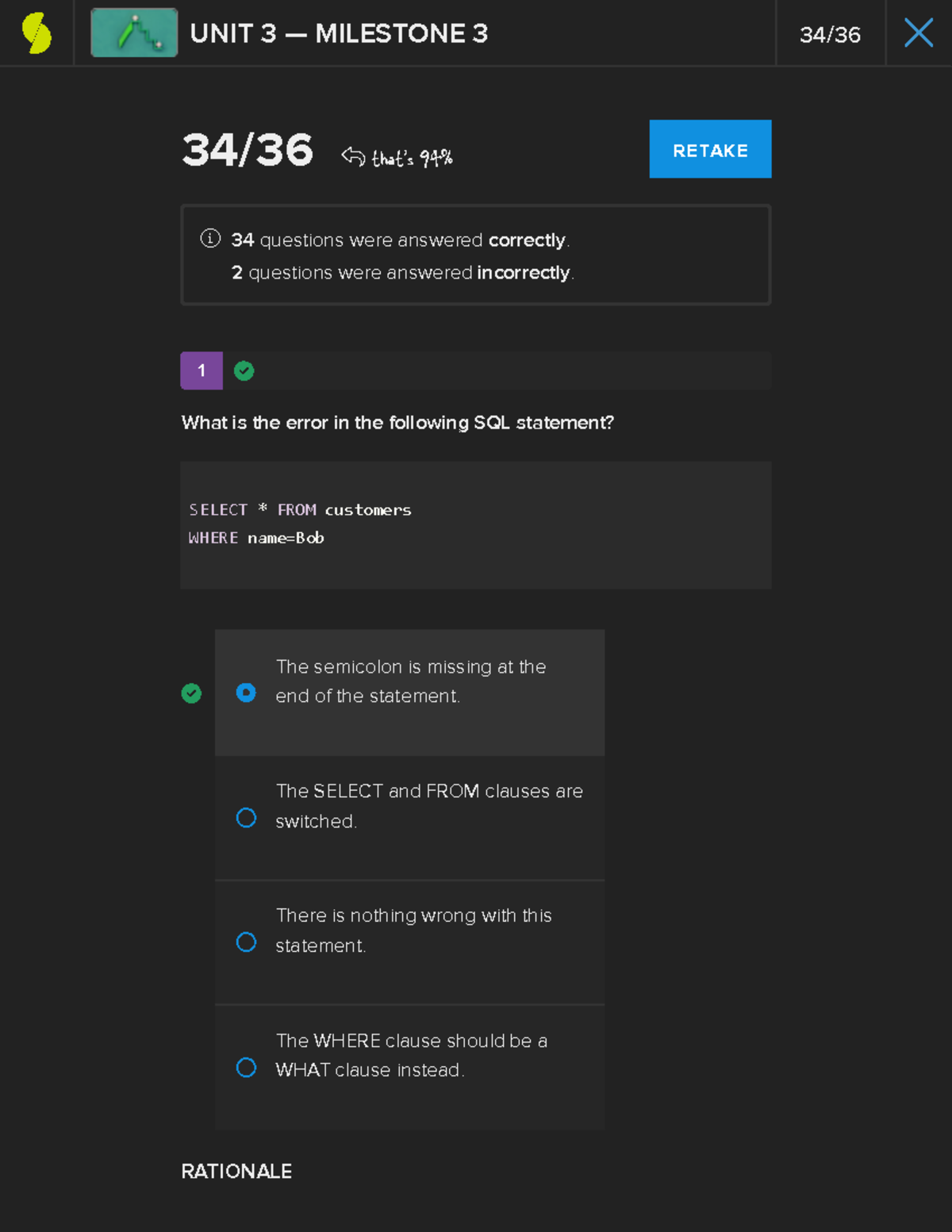Click the RATIONALE heading

tap(236, 1171)
